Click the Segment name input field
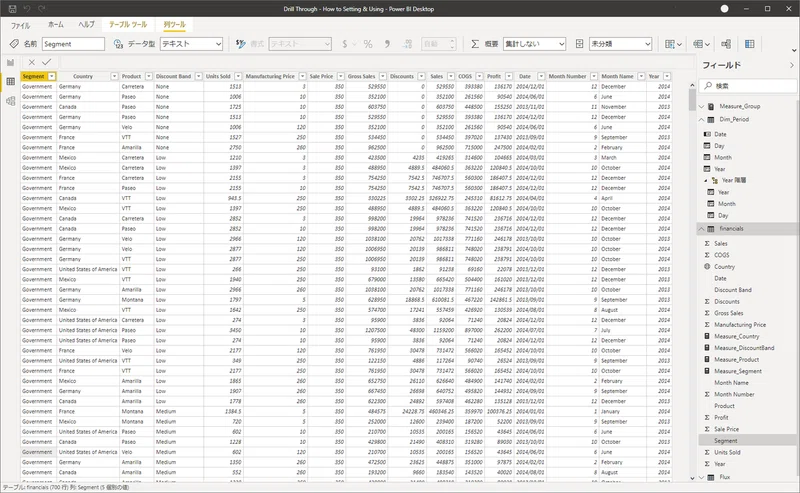 click(x=73, y=44)
